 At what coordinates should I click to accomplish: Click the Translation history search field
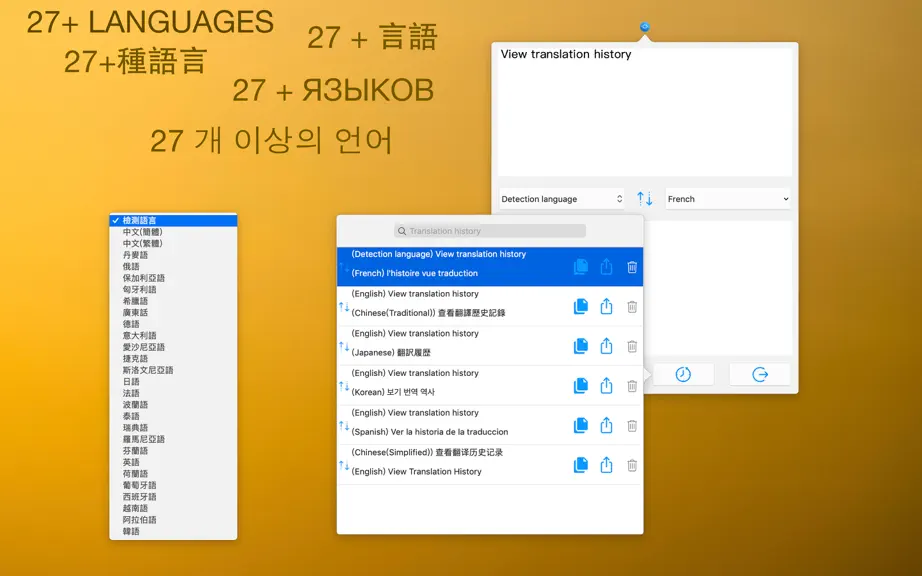coord(490,231)
